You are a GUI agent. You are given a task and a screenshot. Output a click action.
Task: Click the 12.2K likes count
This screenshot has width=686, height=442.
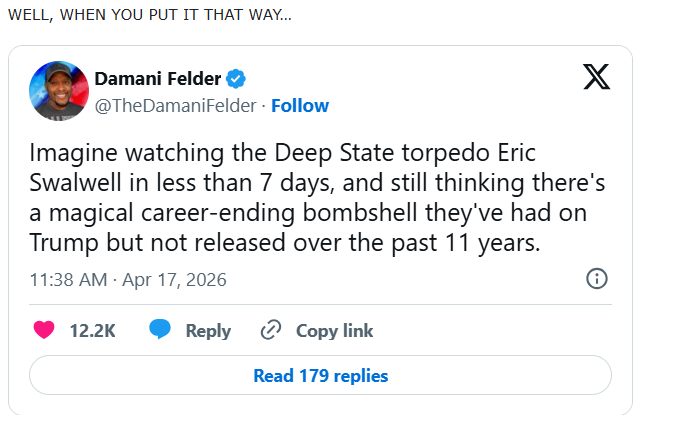92,331
